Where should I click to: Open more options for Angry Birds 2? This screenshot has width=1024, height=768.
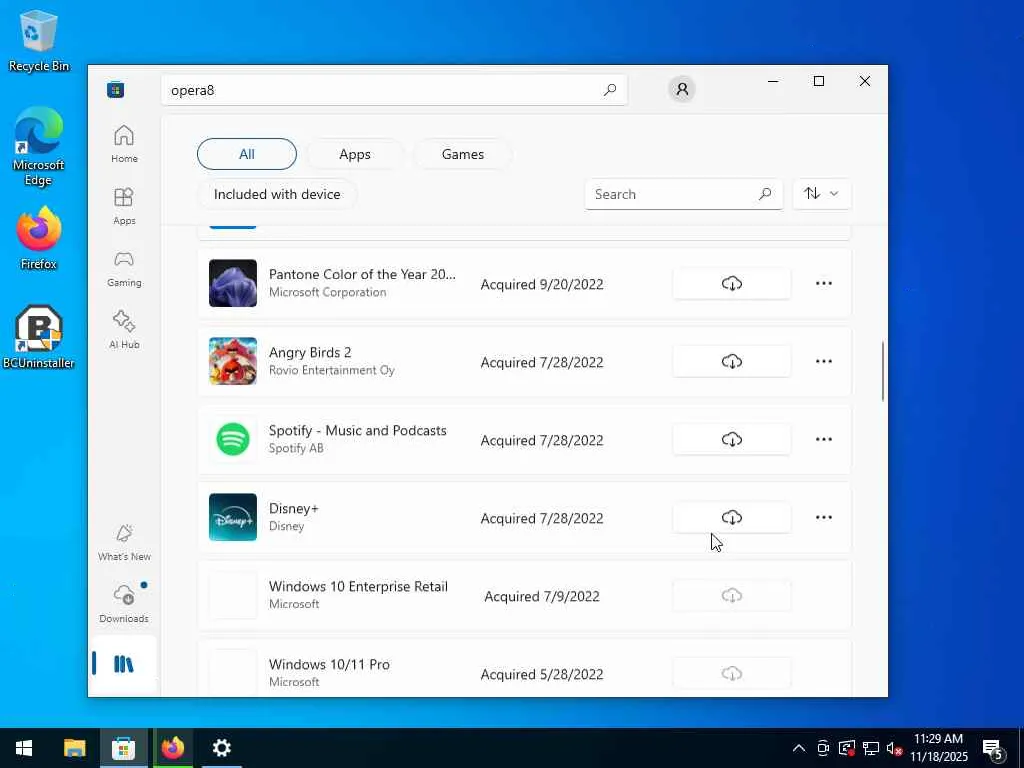pos(824,361)
